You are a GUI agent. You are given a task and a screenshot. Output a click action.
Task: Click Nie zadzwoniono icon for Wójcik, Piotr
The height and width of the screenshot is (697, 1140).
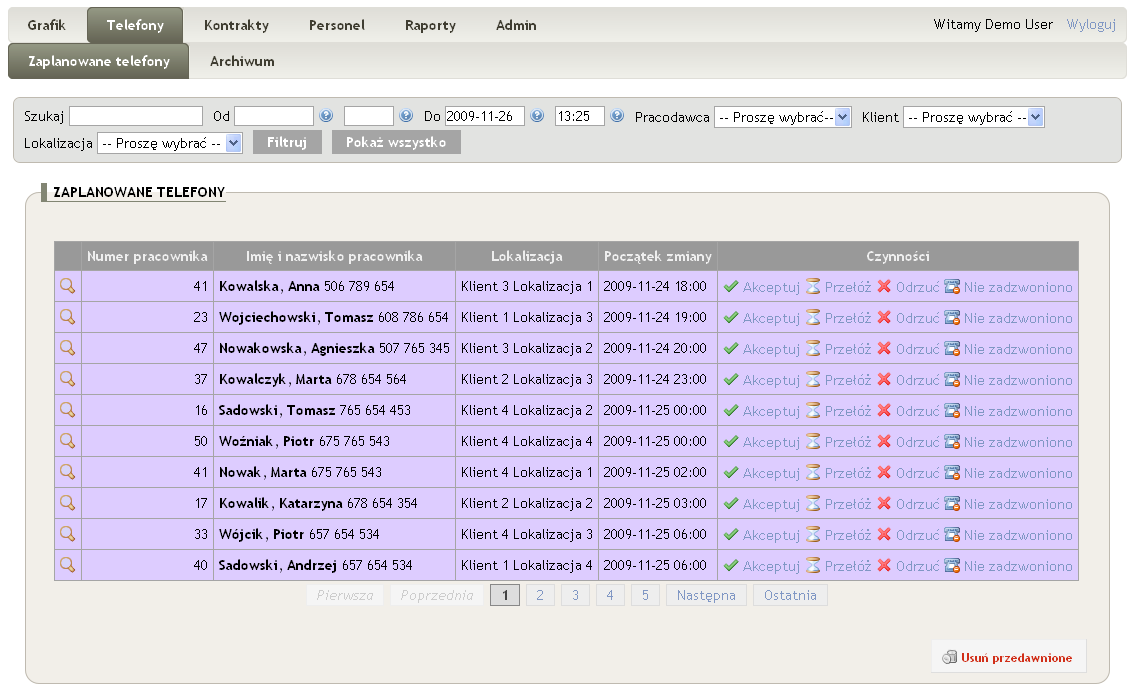pyautogui.click(x=952, y=535)
